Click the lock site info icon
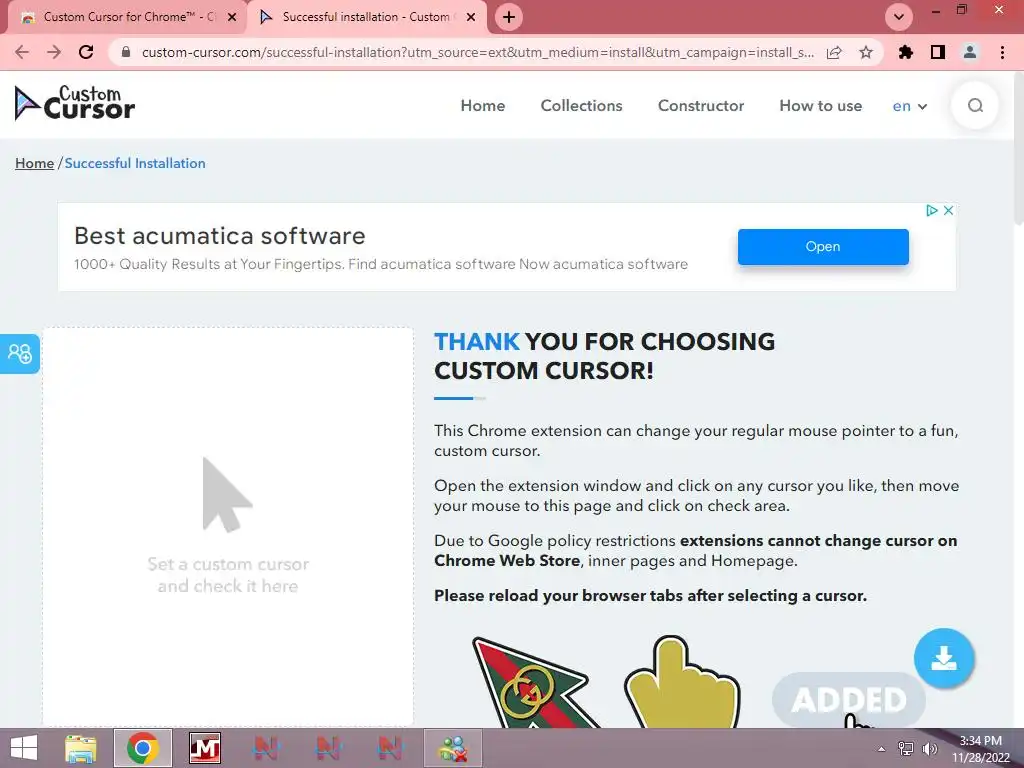1024x768 pixels. point(126,52)
